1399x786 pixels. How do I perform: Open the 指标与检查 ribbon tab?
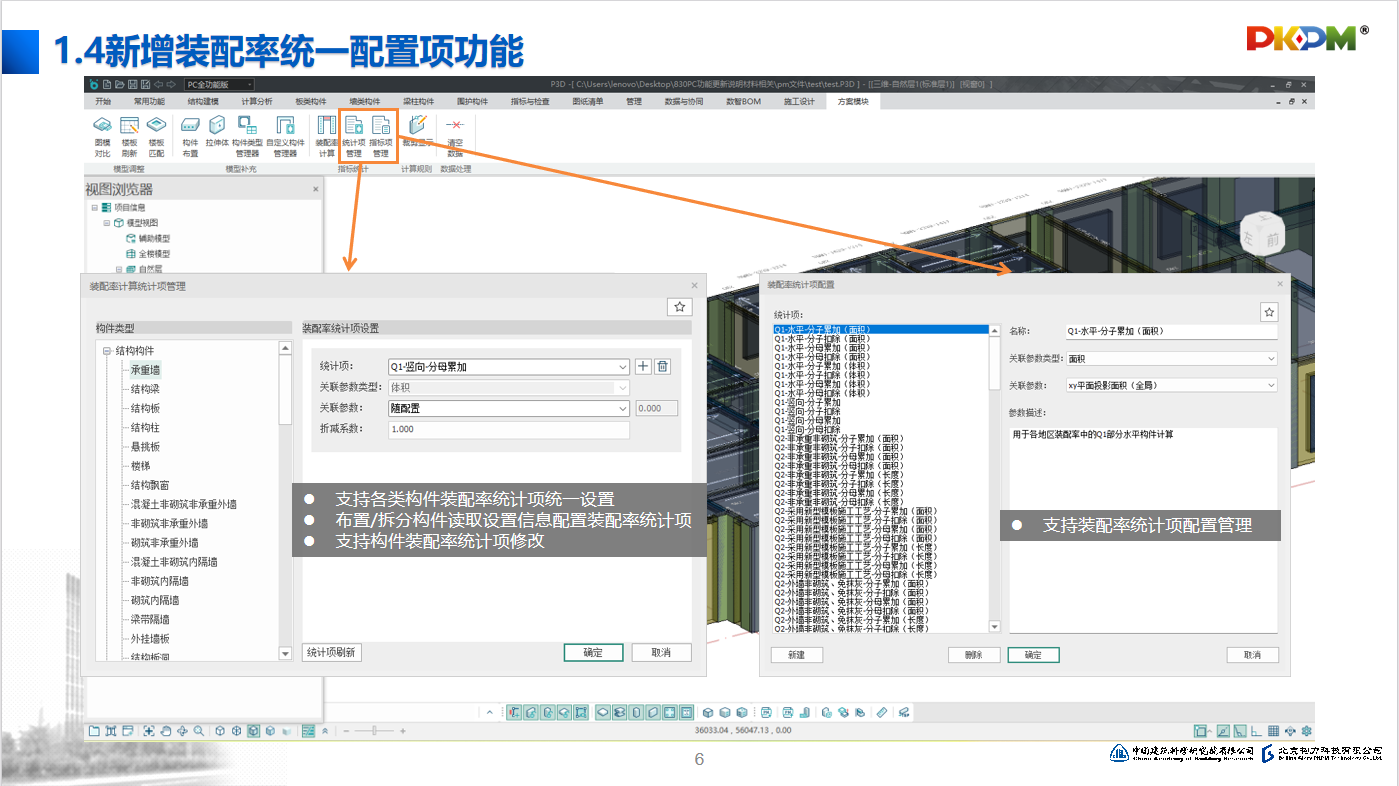click(x=530, y=102)
